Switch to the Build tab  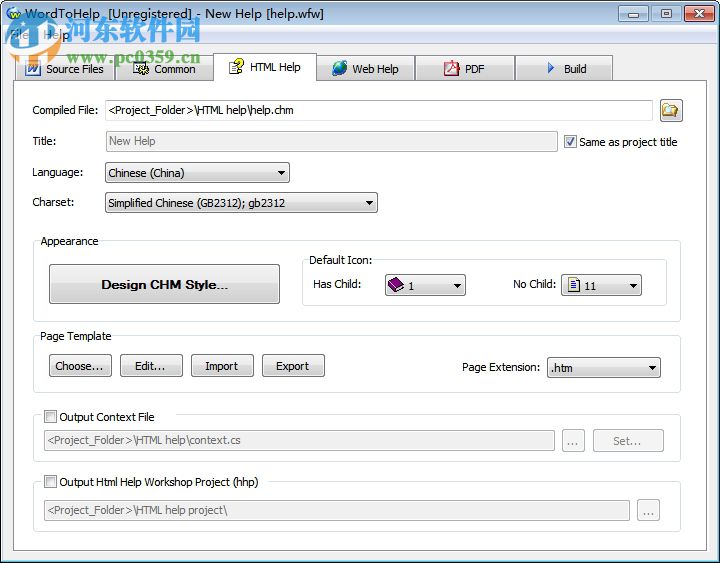(x=564, y=69)
